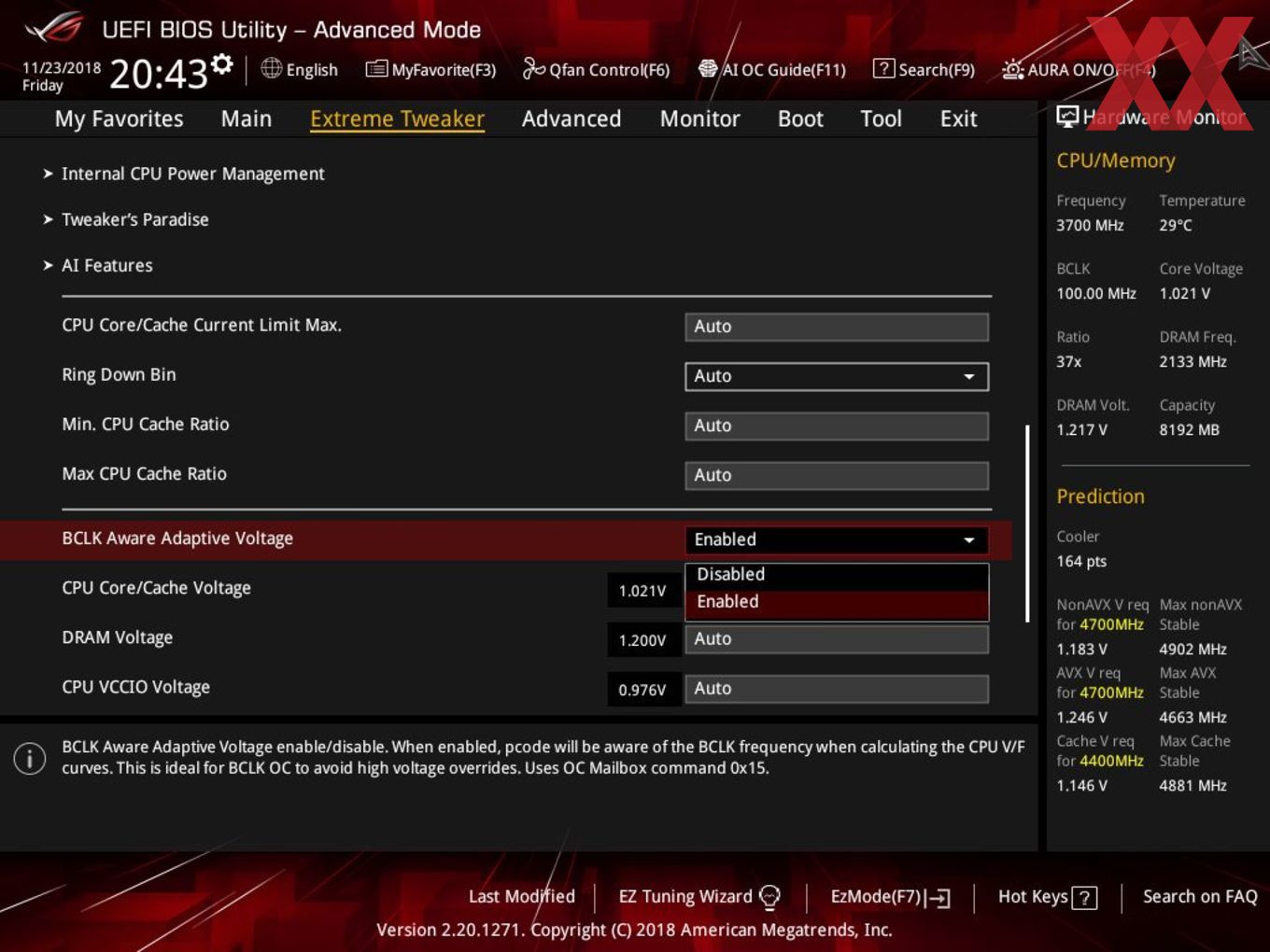Viewport: 1270px width, 952px height.
Task: Open MyFavorite list icon
Action: [376, 69]
